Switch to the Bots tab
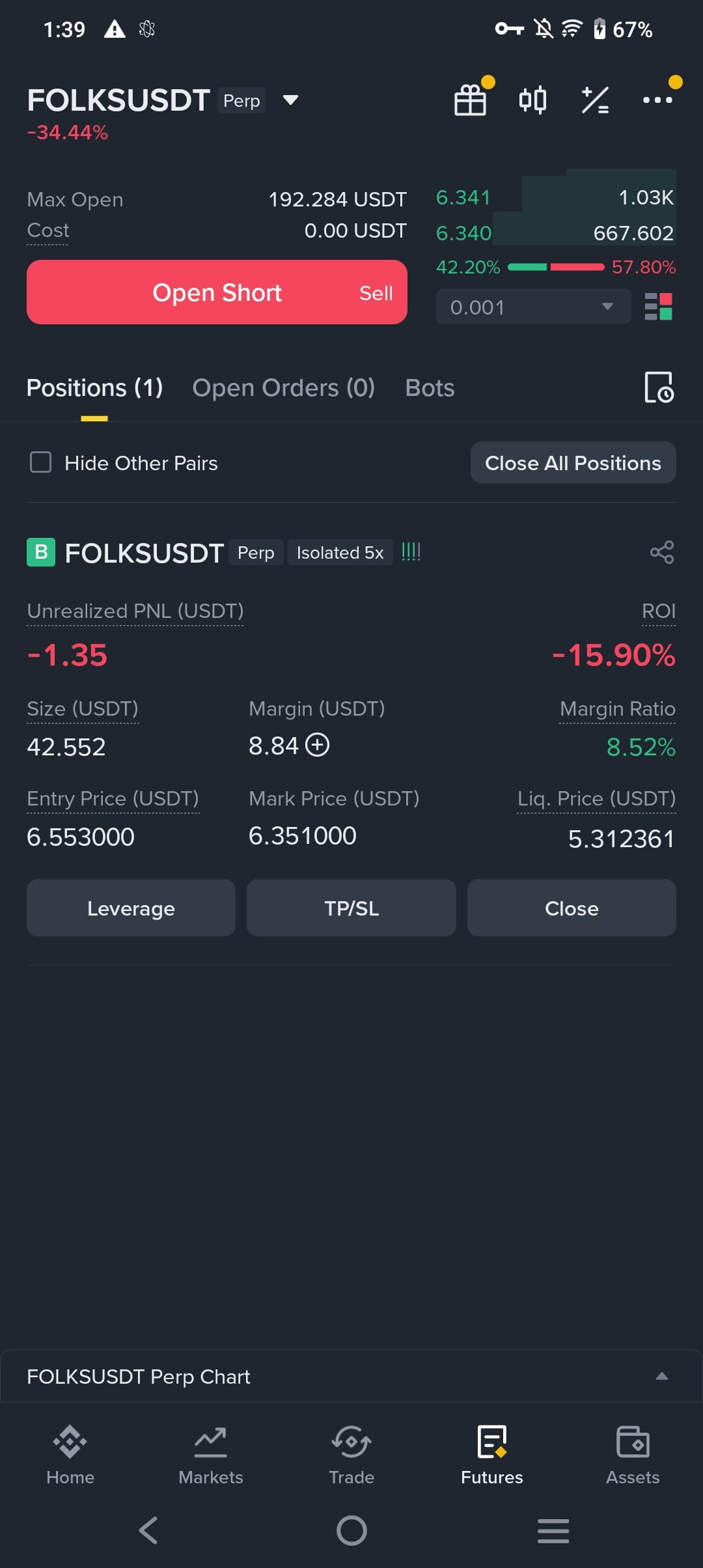Viewport: 703px width, 1568px height. [x=430, y=388]
